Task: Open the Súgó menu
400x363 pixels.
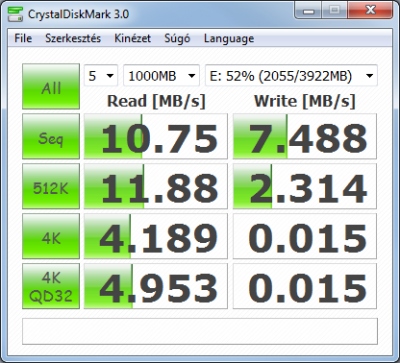Action: point(177,38)
